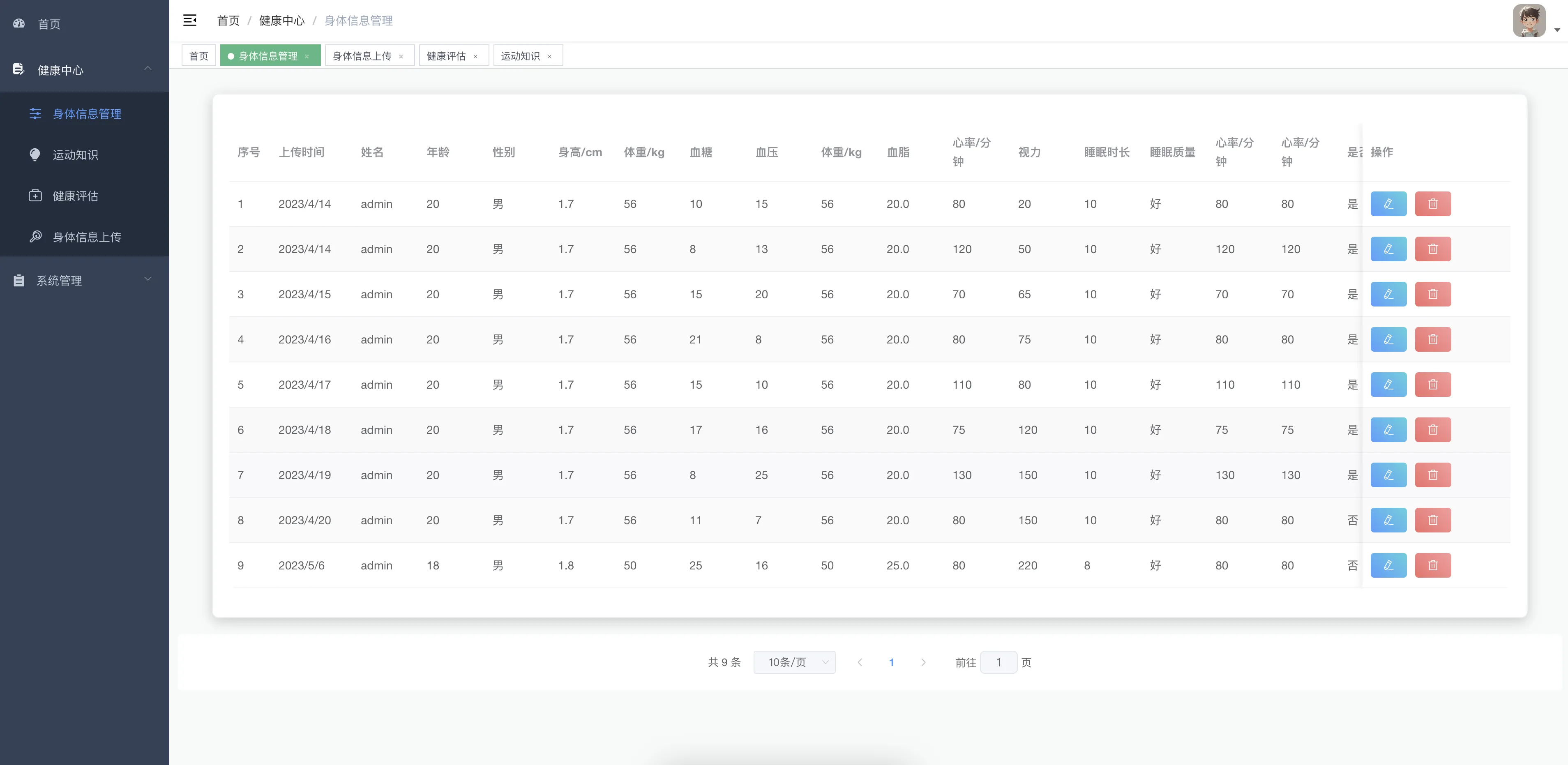Click the sidebar collapse hamburger icon

189,20
